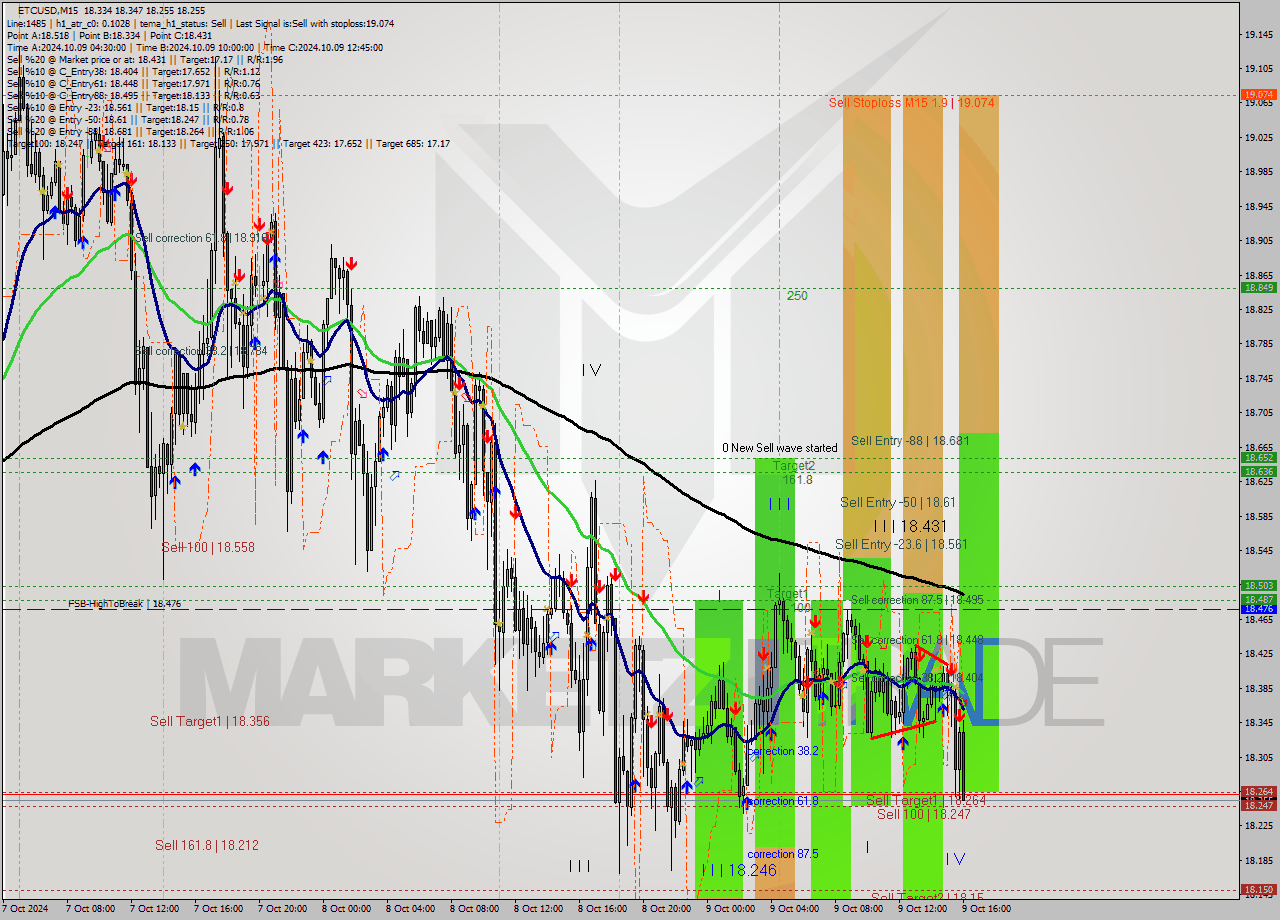Click the '9 Oct 12:00' time label
Viewport: 1280px width, 920px height.
pyautogui.click(x=924, y=909)
